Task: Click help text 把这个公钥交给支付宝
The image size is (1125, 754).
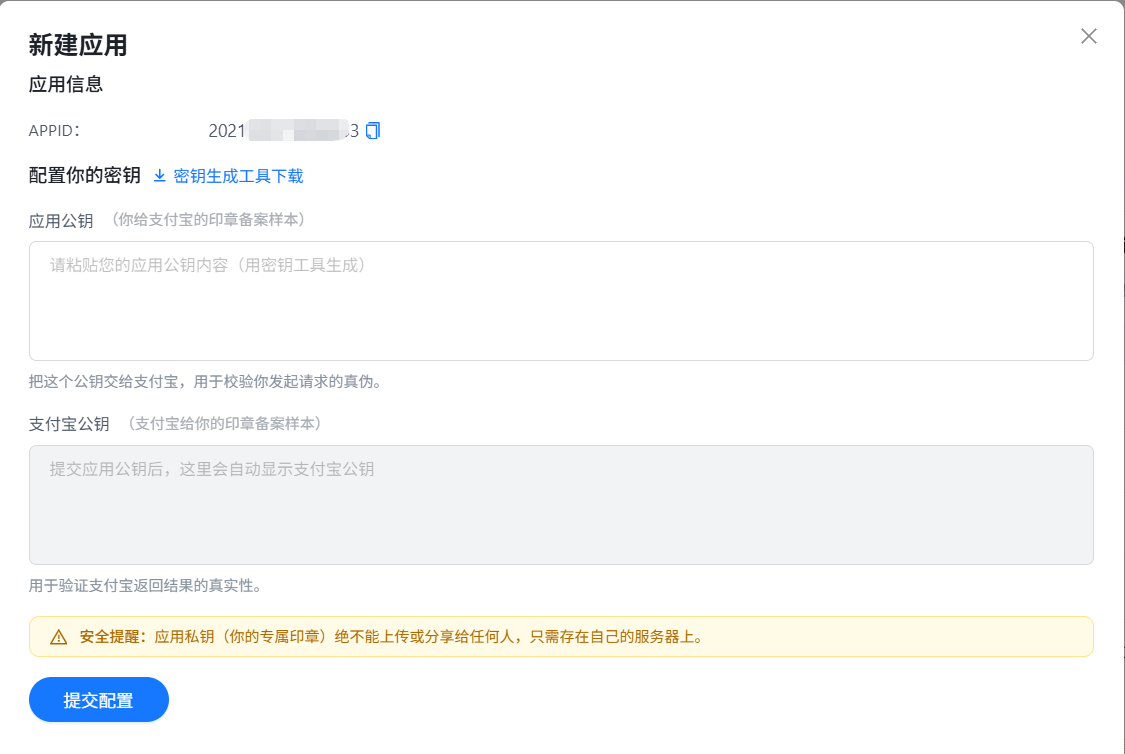Action: click(209, 382)
